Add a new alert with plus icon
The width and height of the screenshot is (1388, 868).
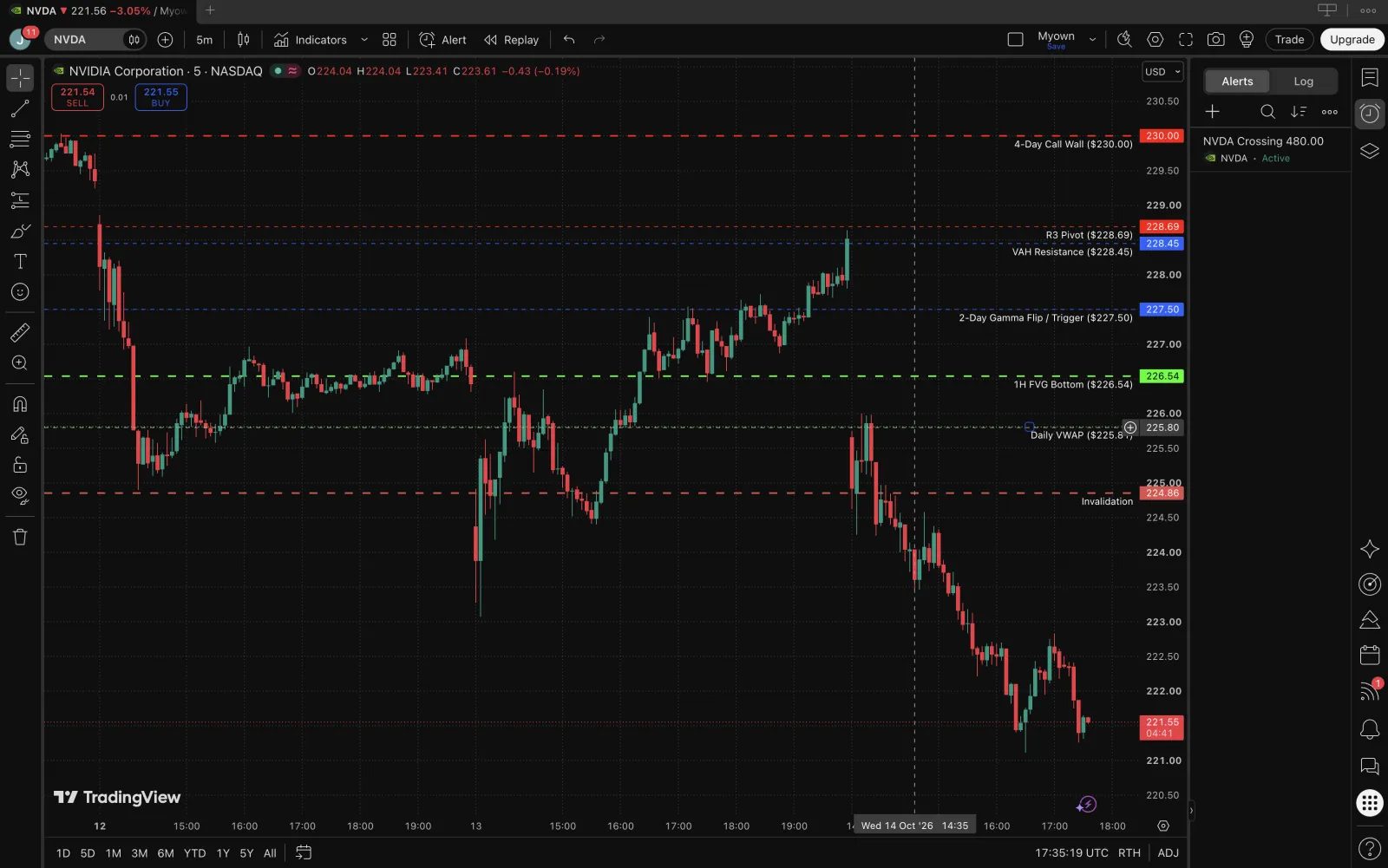pyautogui.click(x=1213, y=112)
